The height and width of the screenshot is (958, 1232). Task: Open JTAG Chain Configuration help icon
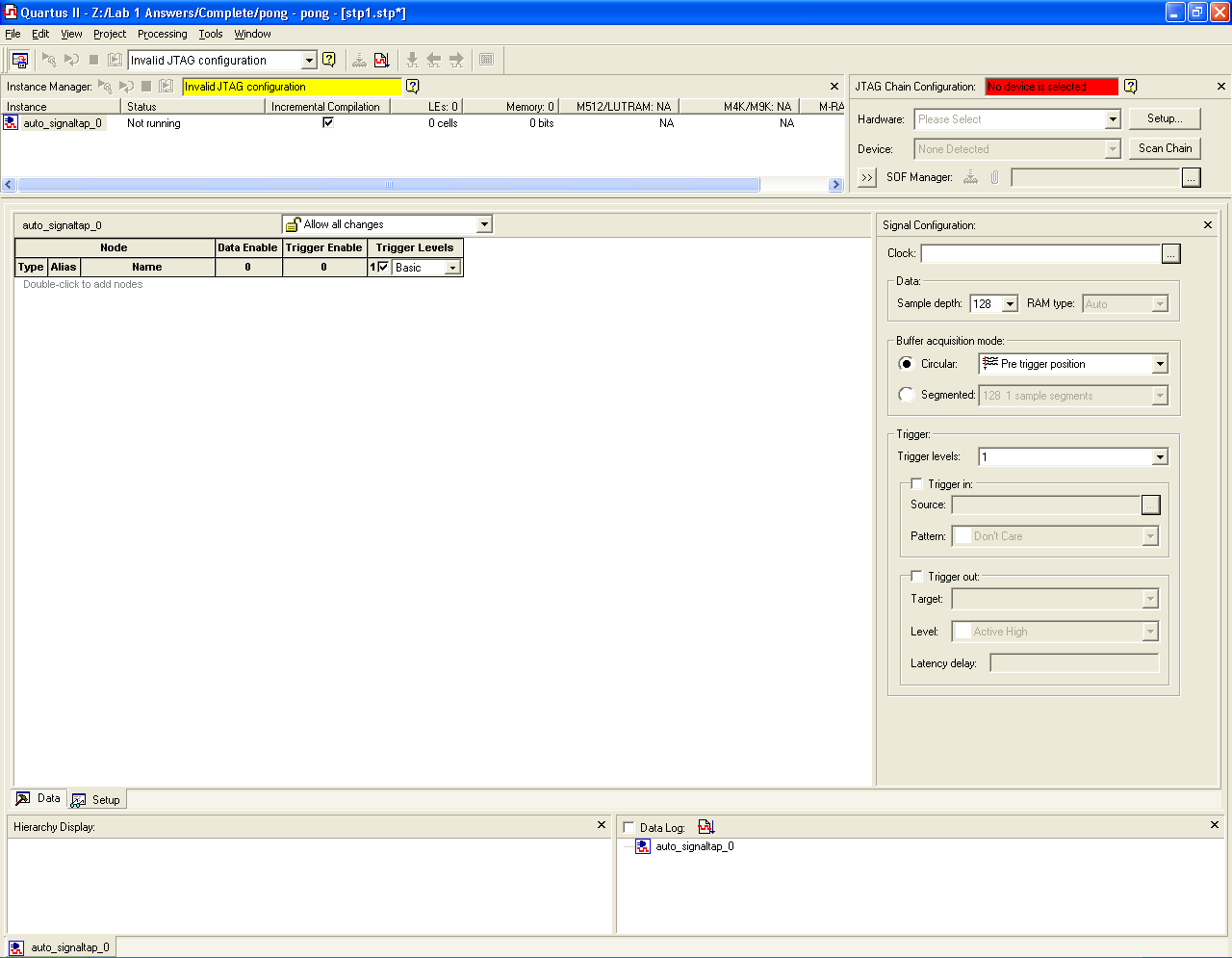1131,87
